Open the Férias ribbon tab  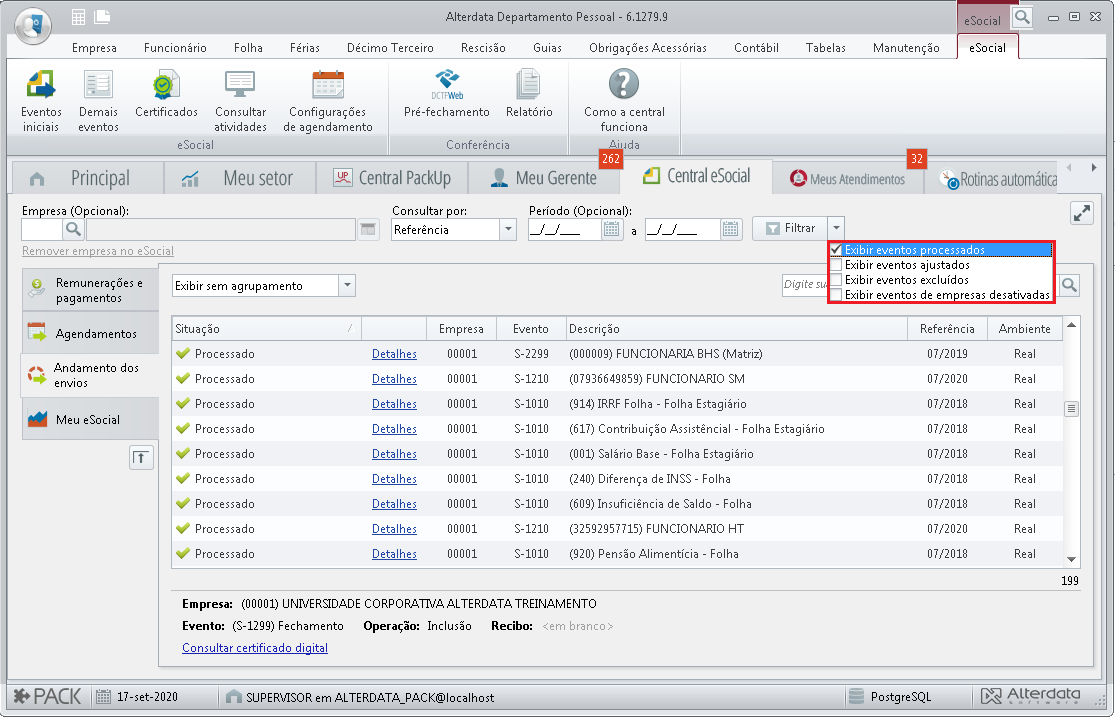(x=304, y=48)
